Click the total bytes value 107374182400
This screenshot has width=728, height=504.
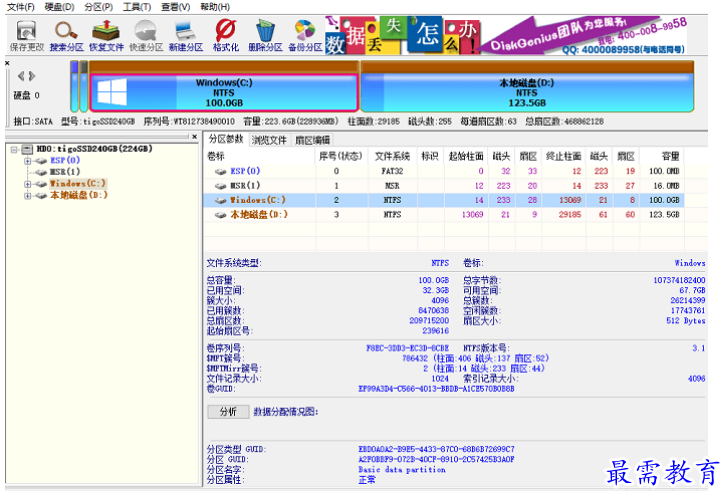pyautogui.click(x=679, y=280)
